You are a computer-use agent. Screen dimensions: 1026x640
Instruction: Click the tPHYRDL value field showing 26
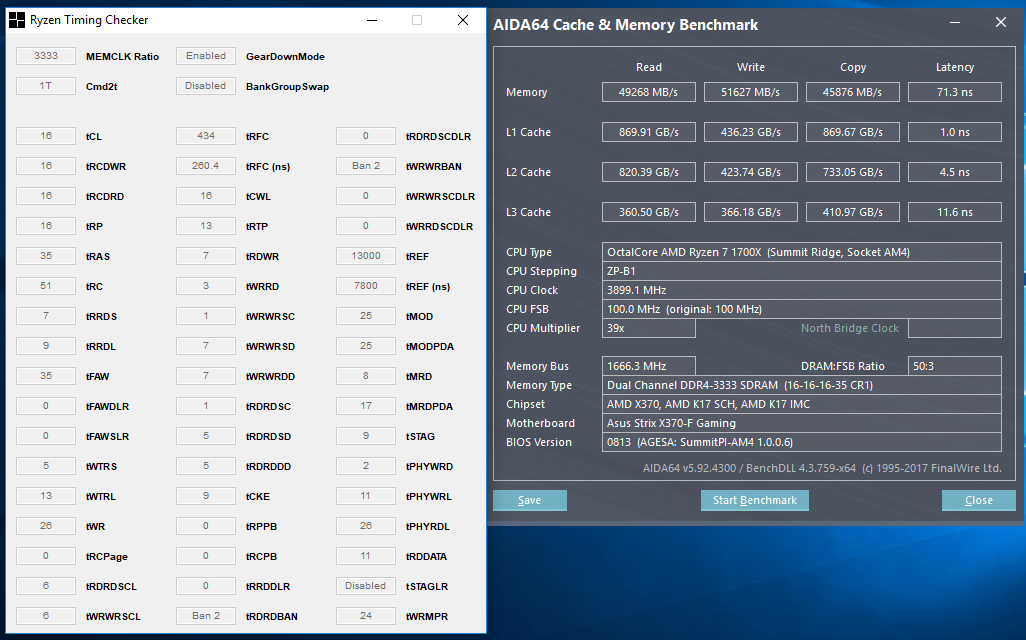[366, 525]
